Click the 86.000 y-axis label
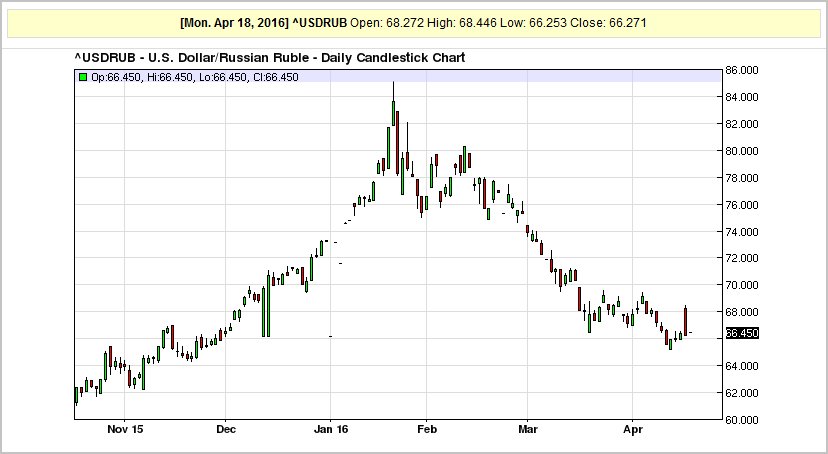 click(742, 70)
